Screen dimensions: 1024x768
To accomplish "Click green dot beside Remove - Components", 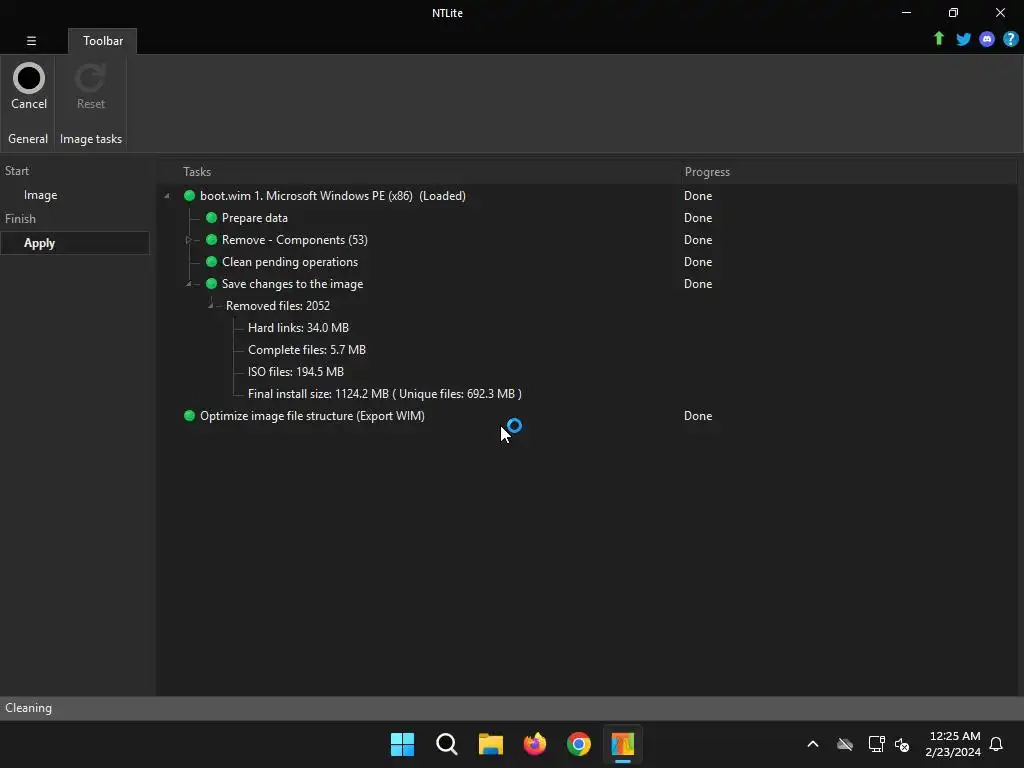I will pyautogui.click(x=211, y=240).
